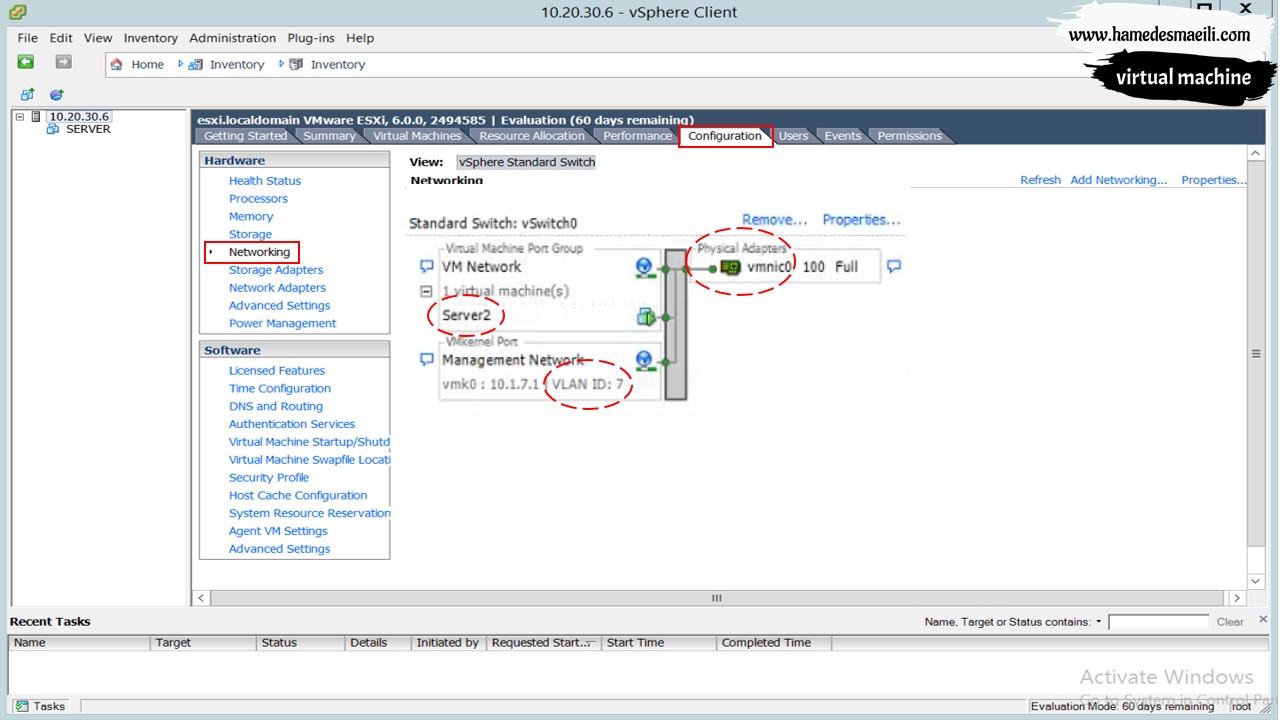The height and width of the screenshot is (720, 1280).
Task: Open Licensed Features in Software list
Action: (277, 371)
